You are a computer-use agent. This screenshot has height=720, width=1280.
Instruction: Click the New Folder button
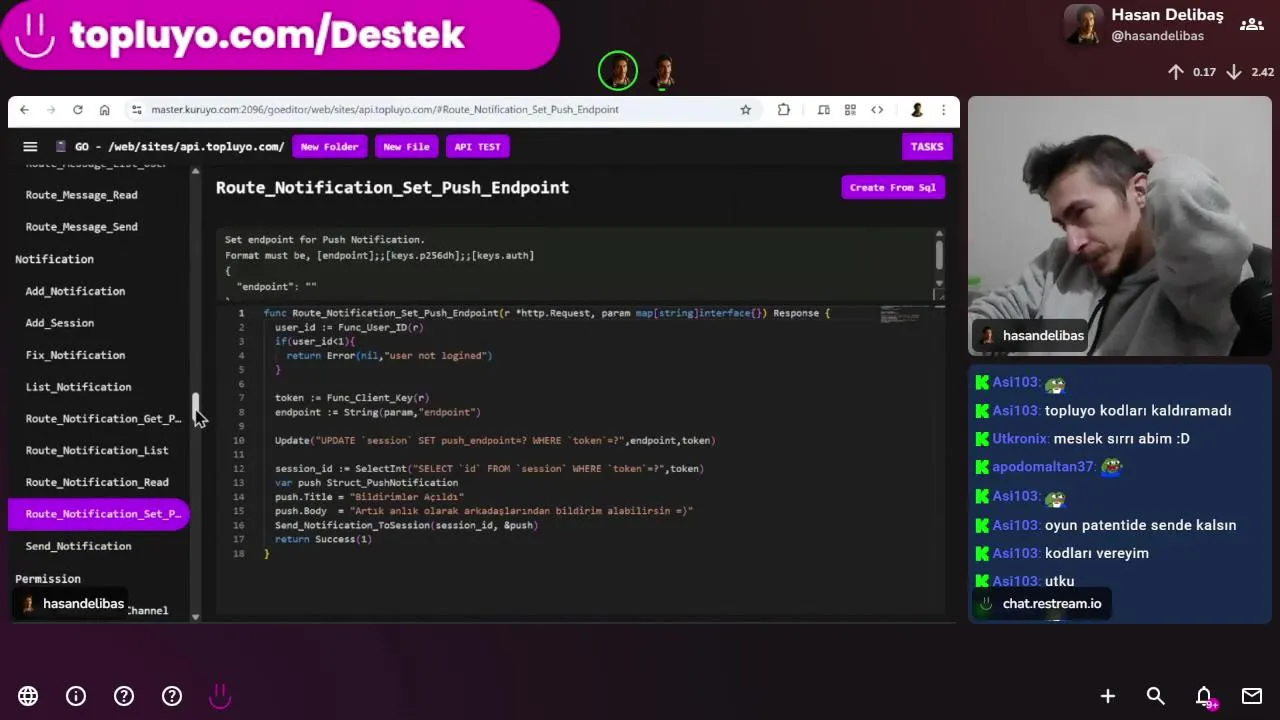(329, 147)
